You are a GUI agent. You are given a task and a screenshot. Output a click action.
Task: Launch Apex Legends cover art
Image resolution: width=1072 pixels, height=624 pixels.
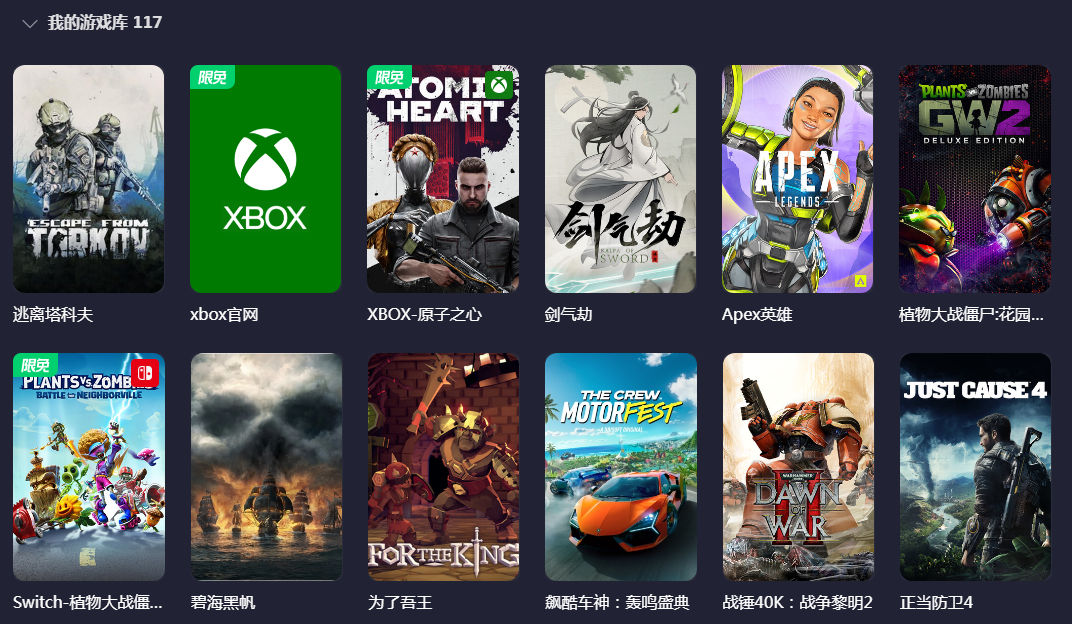[x=797, y=179]
